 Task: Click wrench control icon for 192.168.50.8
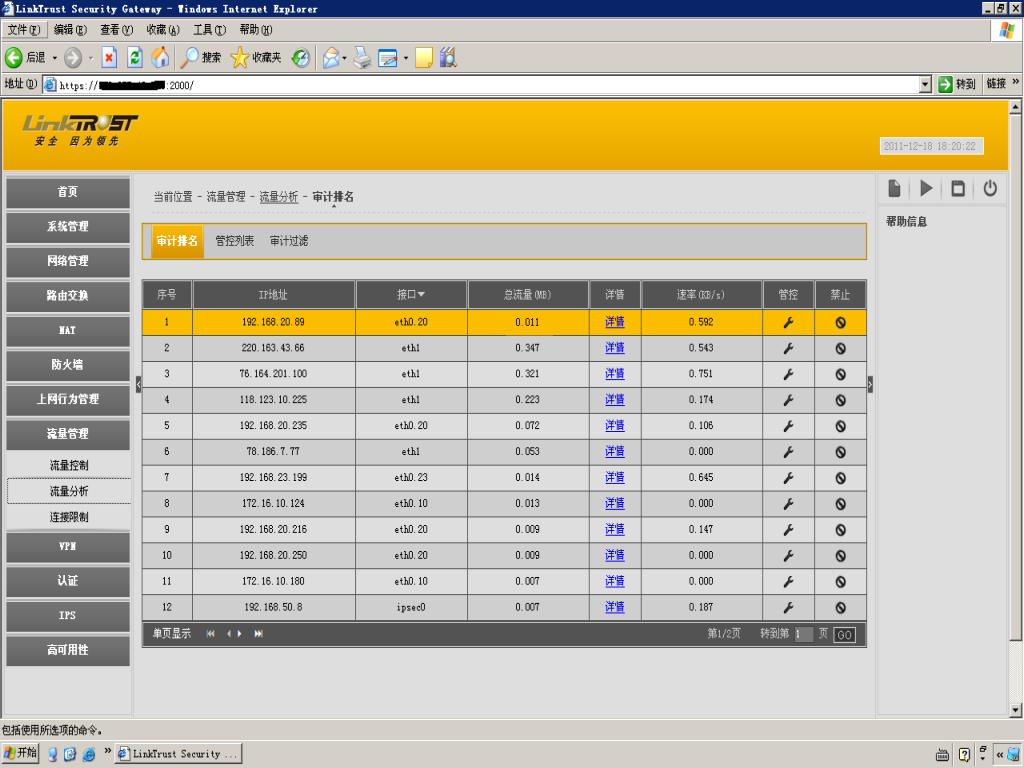click(x=788, y=607)
